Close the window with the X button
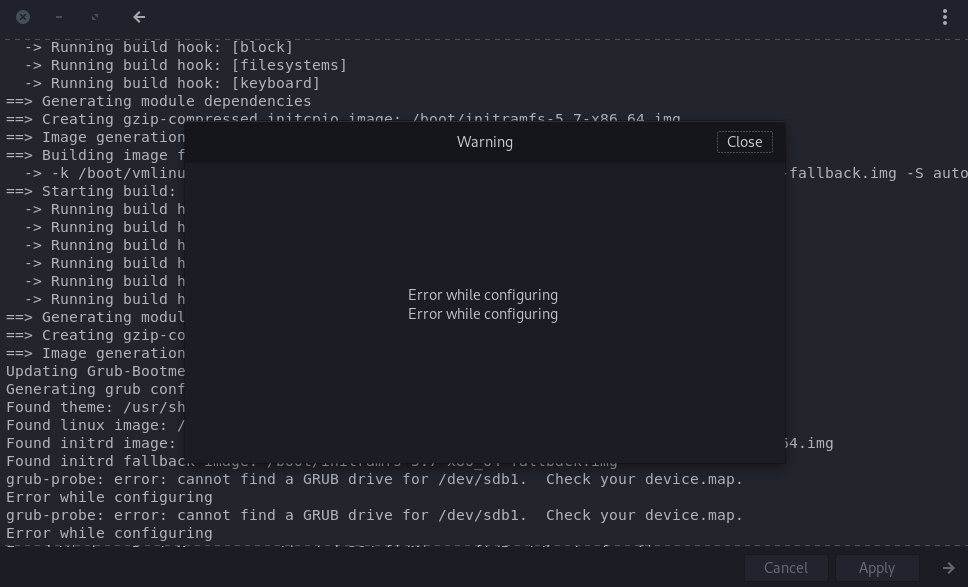This screenshot has width=968, height=587. pos(23,17)
